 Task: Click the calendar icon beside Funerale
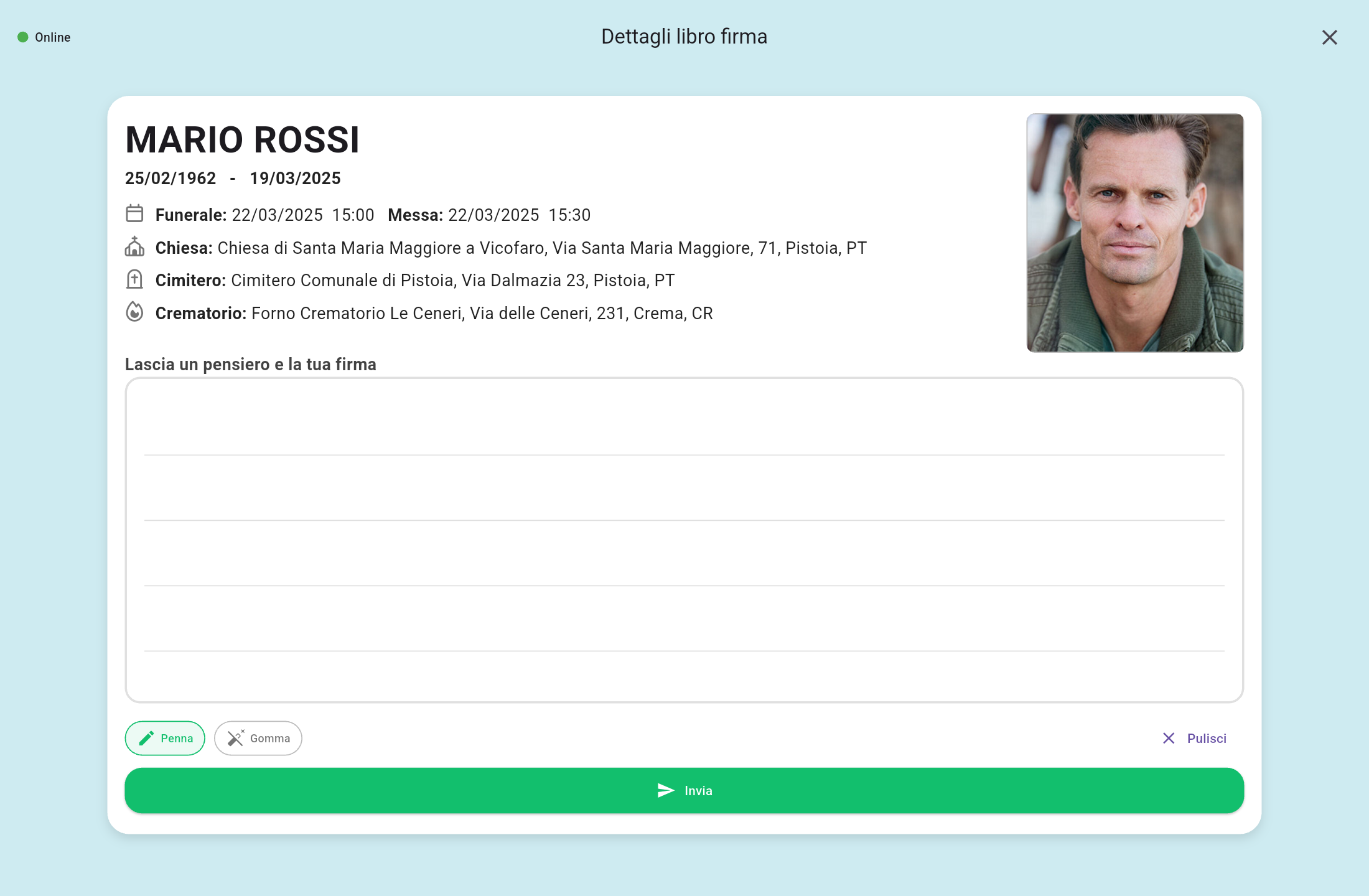point(134,213)
